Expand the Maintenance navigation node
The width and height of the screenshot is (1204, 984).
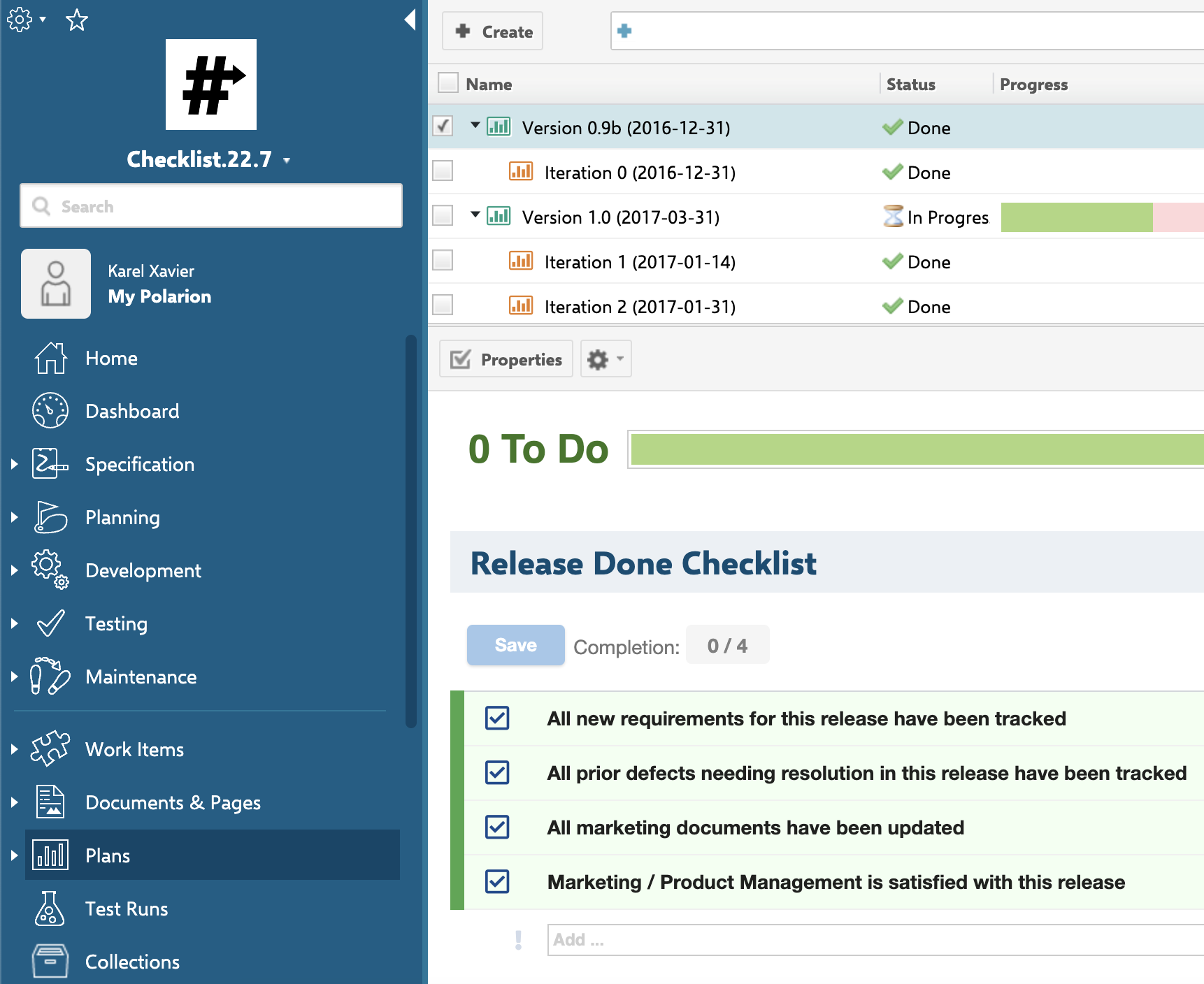pyautogui.click(x=14, y=676)
